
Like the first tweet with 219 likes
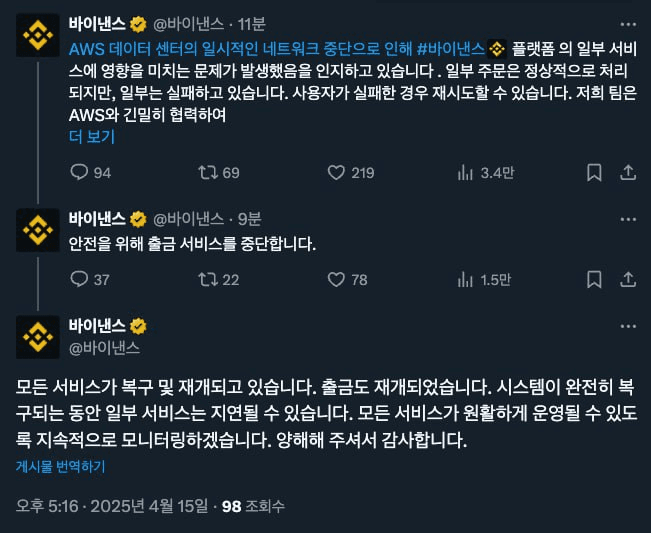point(337,173)
